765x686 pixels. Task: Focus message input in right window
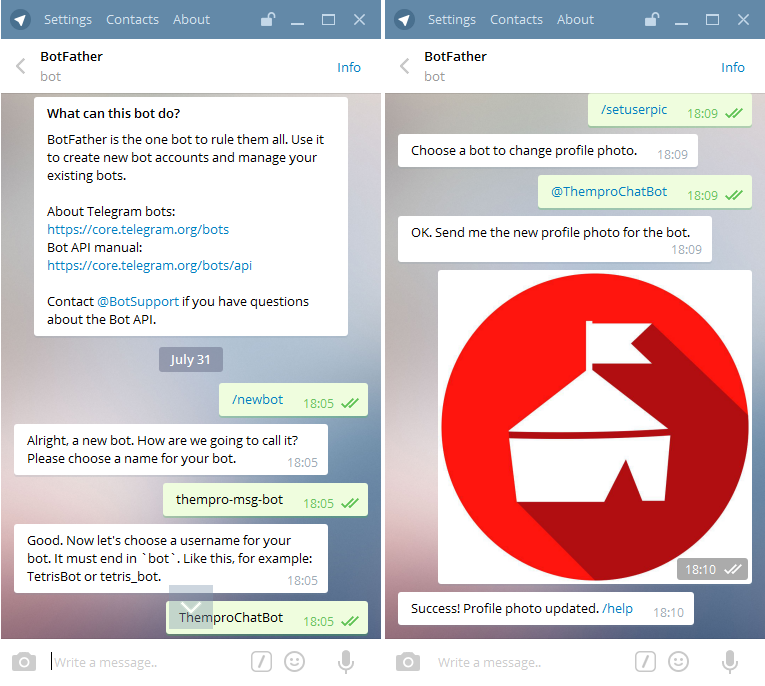[532, 663]
